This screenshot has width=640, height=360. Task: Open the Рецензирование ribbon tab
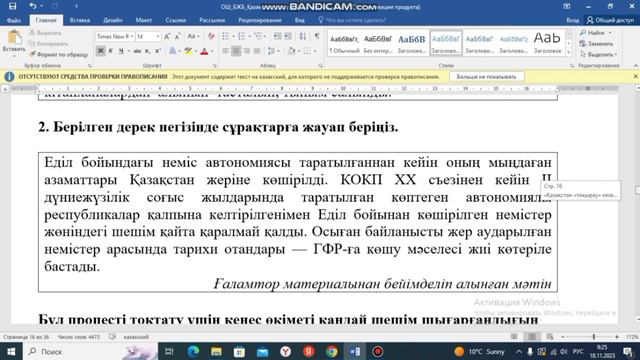260,20
